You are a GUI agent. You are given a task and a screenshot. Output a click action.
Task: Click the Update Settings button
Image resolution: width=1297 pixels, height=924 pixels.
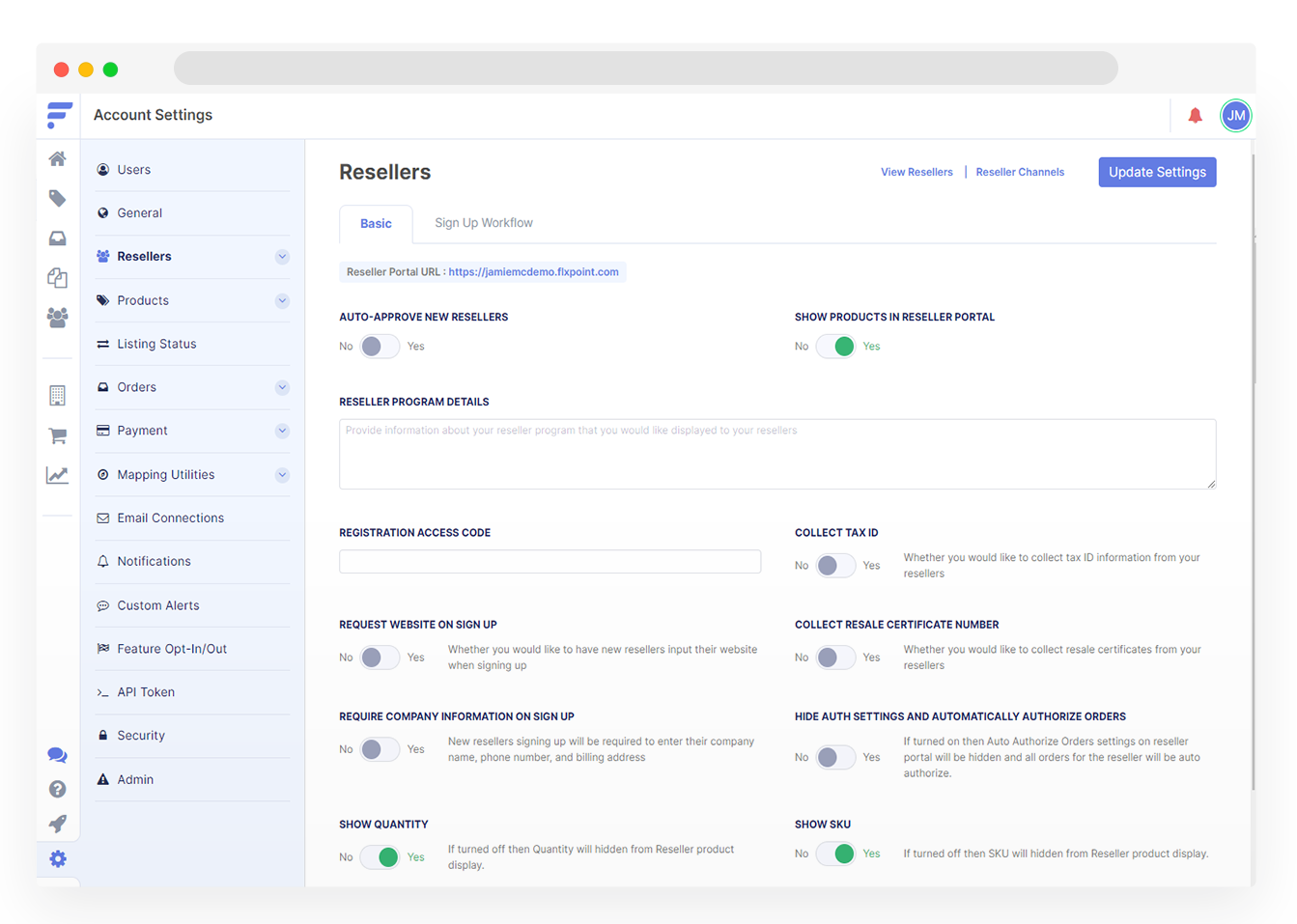click(1157, 172)
